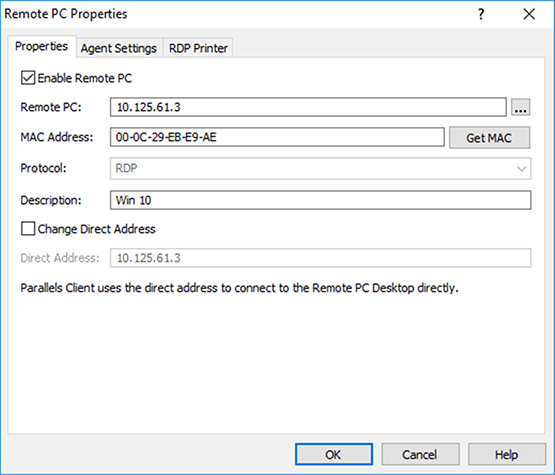Click into the MAC Address field
Viewport: 555px width, 475px height.
[277, 137]
